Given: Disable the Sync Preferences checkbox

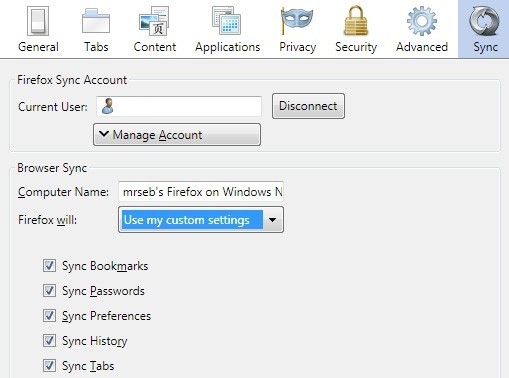Looking at the screenshot, I should (x=49, y=316).
